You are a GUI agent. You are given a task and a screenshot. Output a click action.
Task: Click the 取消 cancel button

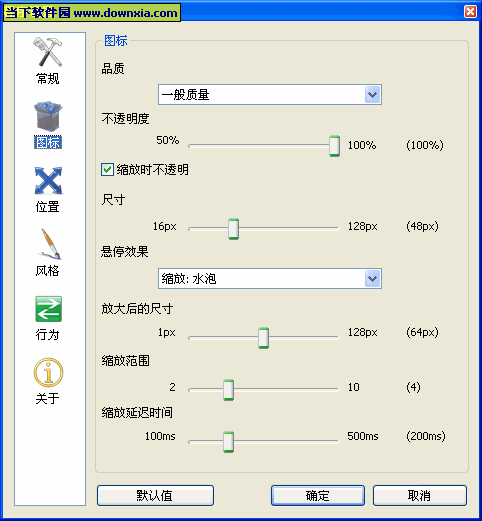tap(420, 496)
